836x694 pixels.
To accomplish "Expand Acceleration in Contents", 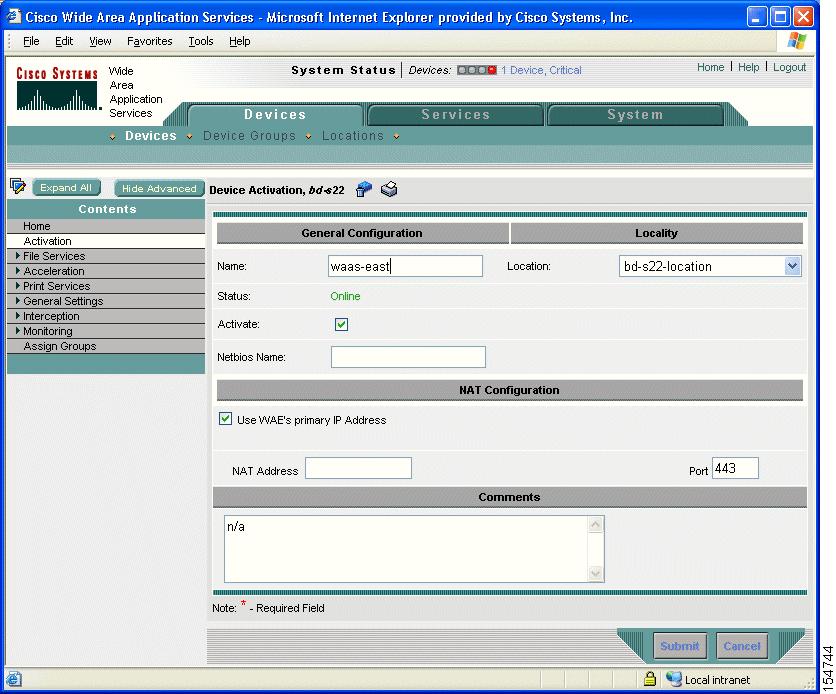I will click(x=18, y=271).
